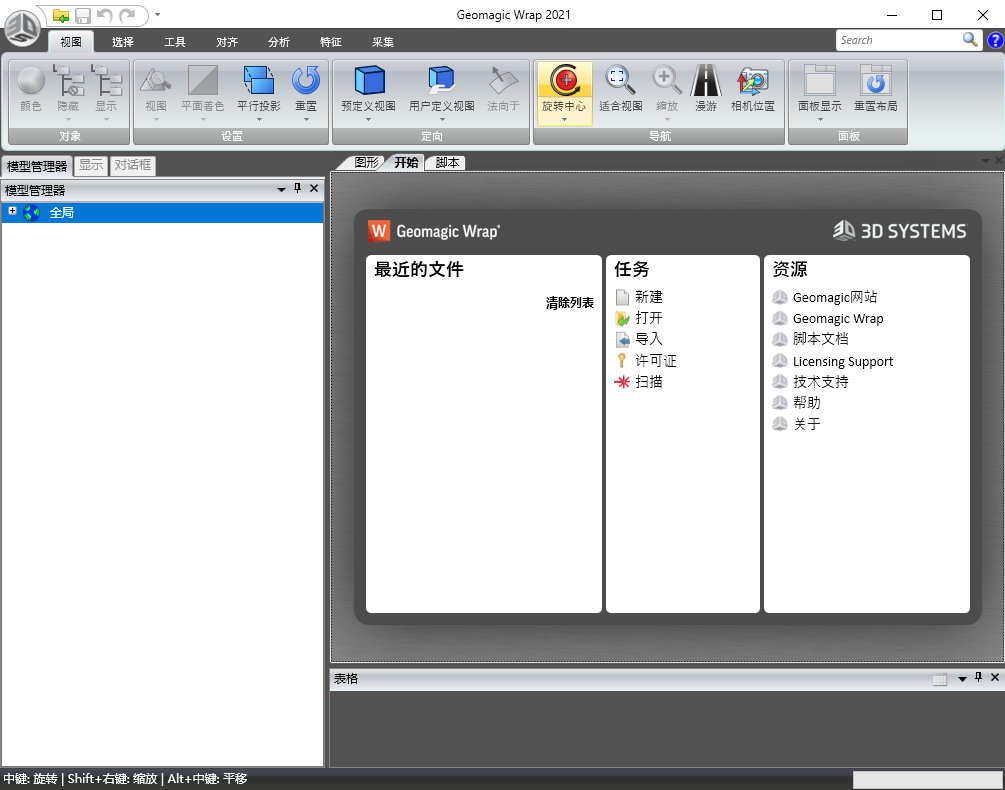Expand the 全局 tree node

coord(13,212)
